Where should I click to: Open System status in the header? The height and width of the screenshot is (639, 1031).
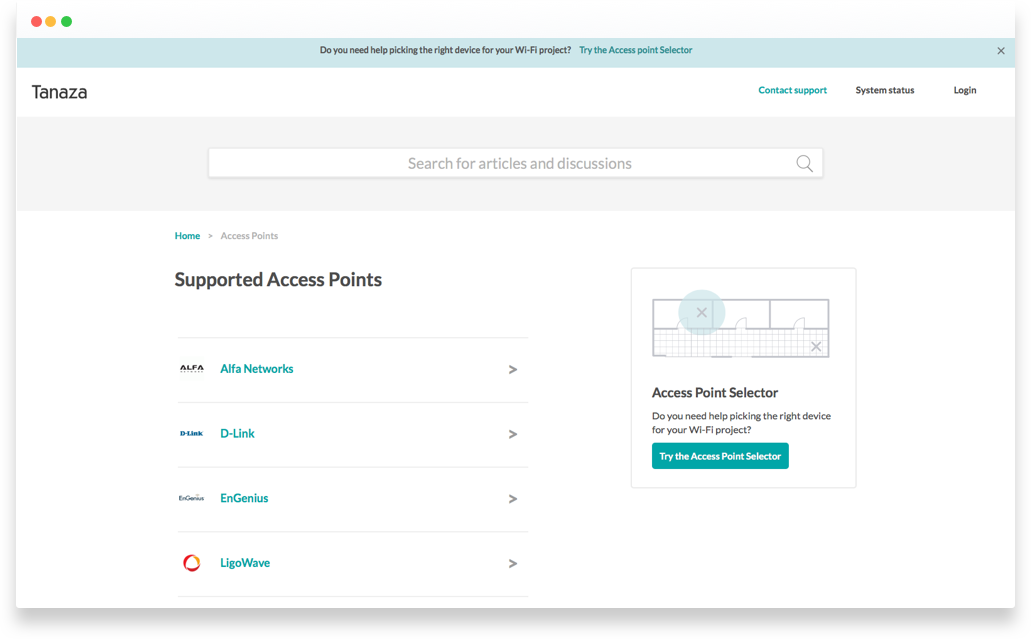coord(884,90)
